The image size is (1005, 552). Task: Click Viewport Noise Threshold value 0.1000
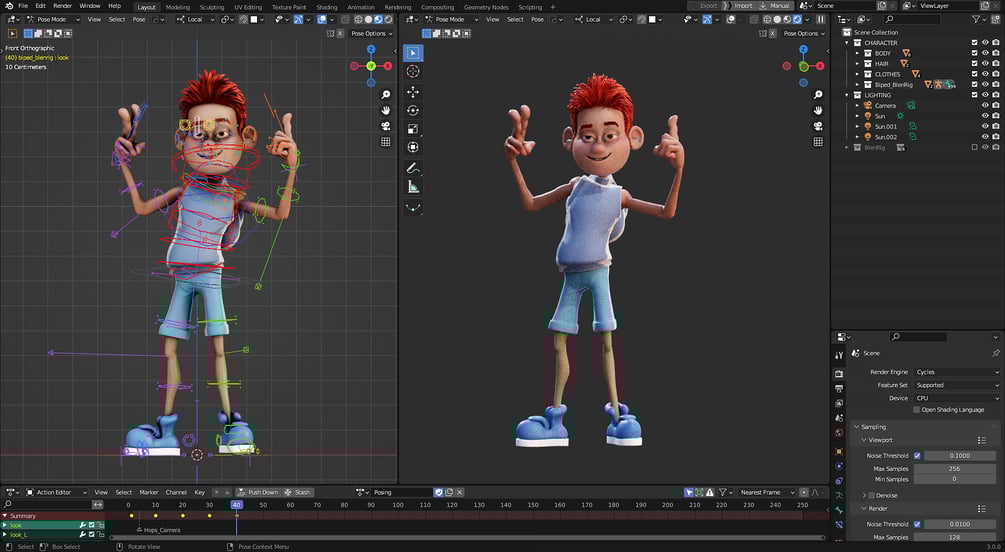(x=961, y=455)
